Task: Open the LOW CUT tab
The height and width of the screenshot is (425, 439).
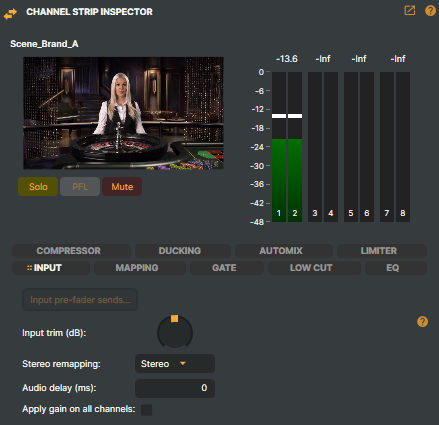Action: [x=314, y=268]
